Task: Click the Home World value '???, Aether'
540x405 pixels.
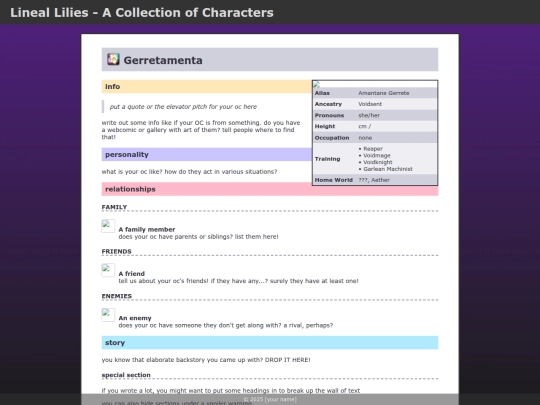Action: [374, 180]
